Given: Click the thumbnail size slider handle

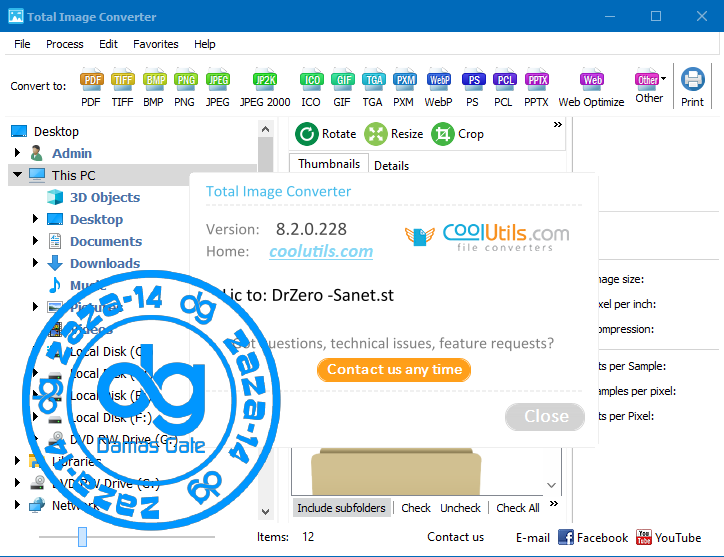Looking at the screenshot, I should click(82, 537).
